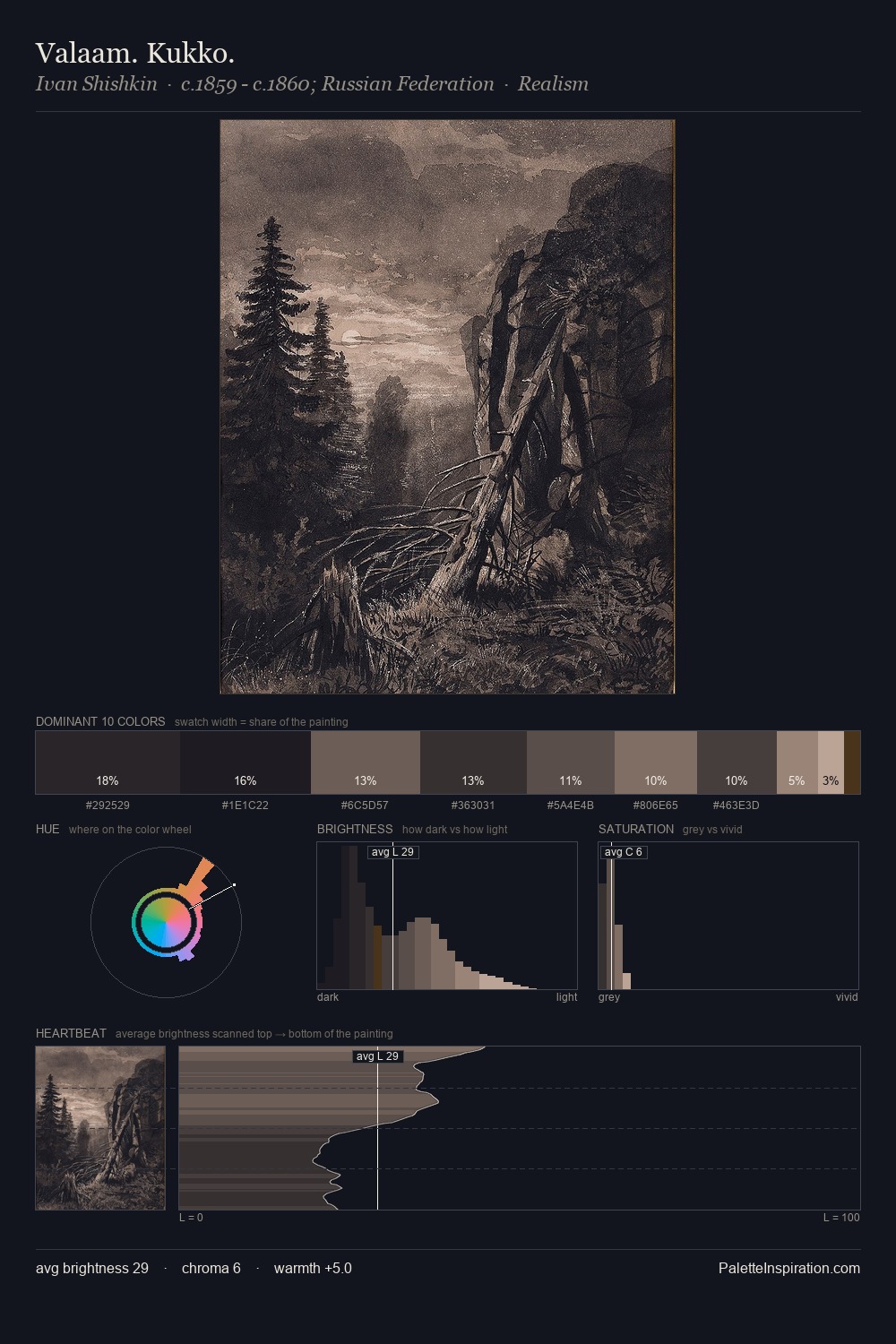Click the hex code text '#363031'

473,806
